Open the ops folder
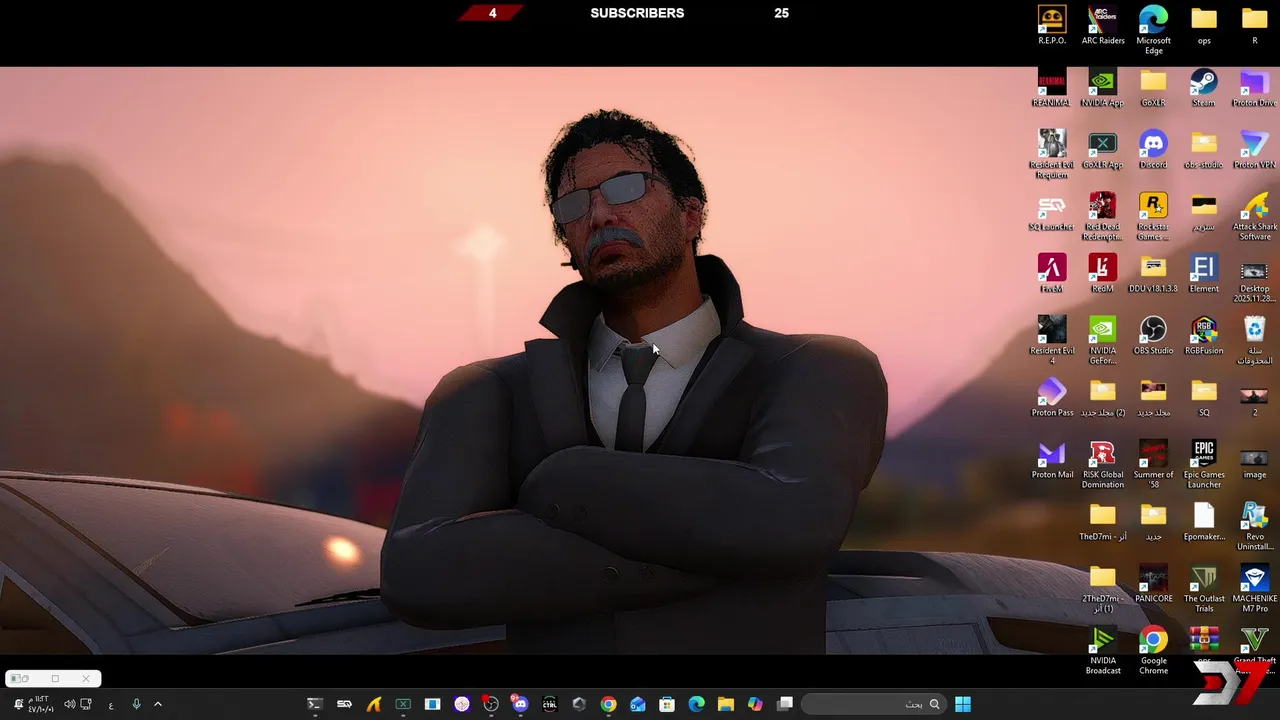Screen dimensions: 1280x720 point(1204,25)
